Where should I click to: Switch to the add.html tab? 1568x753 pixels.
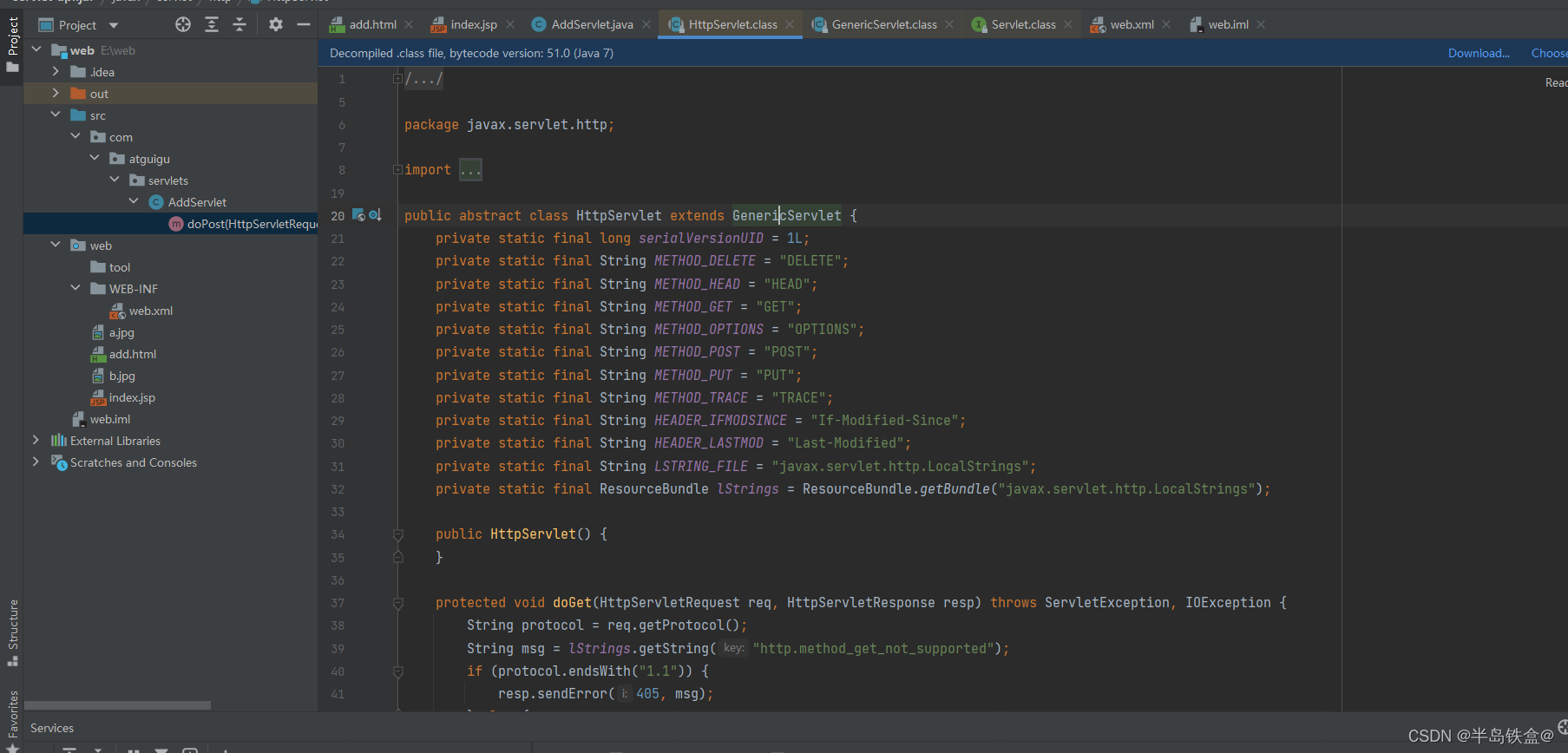(x=372, y=24)
